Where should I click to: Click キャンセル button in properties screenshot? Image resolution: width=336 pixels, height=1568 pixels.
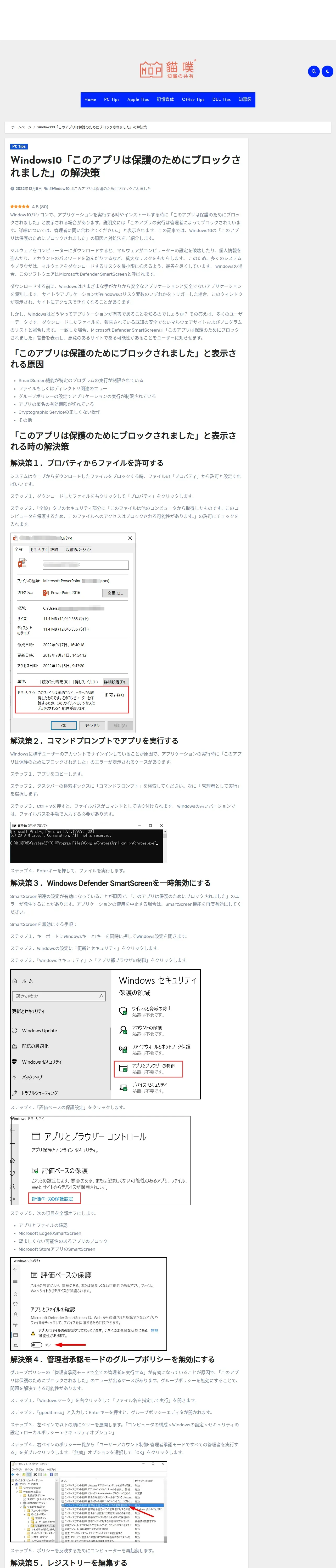[92, 725]
